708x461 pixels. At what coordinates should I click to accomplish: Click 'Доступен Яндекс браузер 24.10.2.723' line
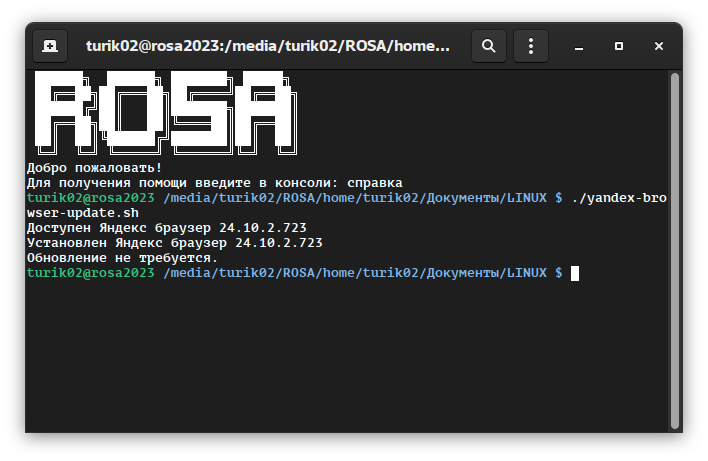tap(167, 228)
